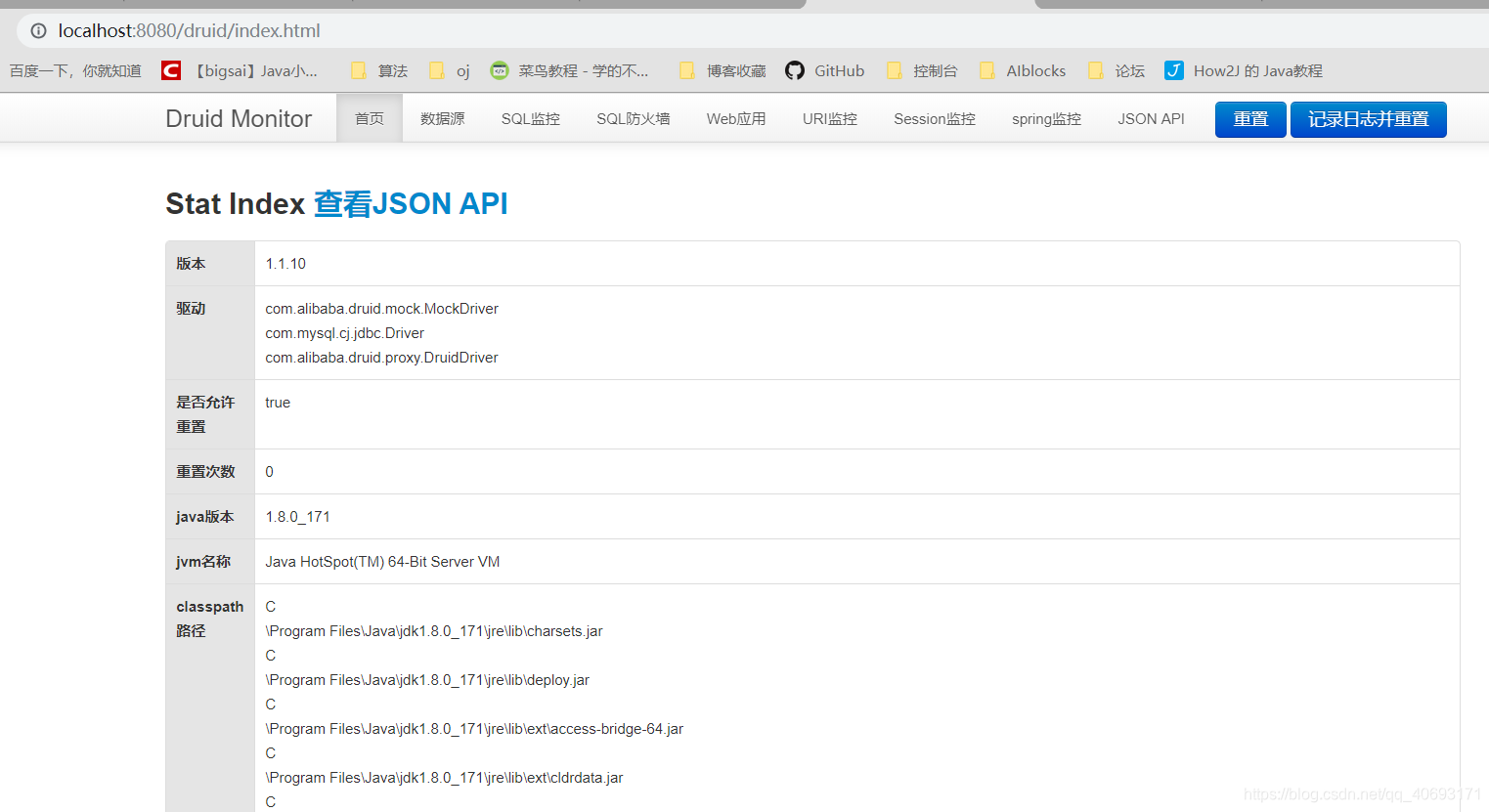Open the Web应用 tab
This screenshot has height=812, width=1489.
point(736,118)
